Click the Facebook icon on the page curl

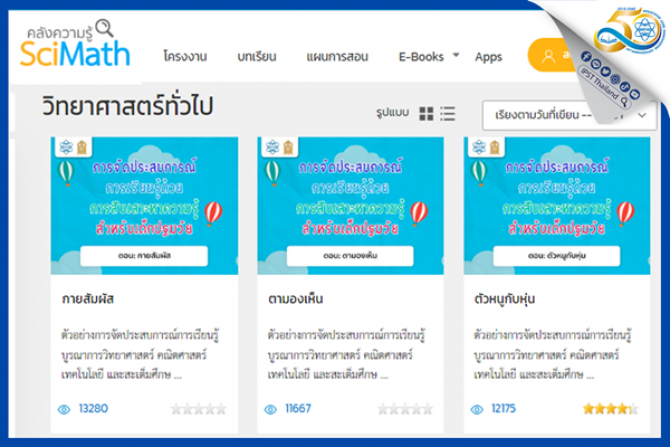pos(586,56)
